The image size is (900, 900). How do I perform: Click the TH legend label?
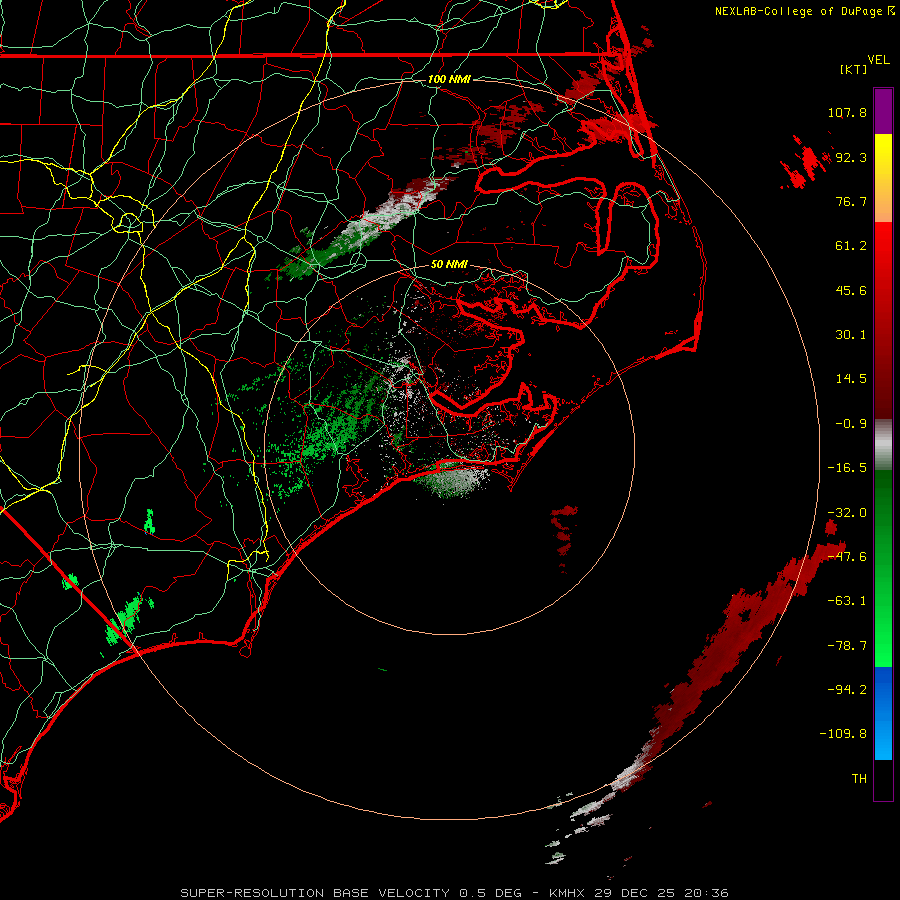point(859,779)
